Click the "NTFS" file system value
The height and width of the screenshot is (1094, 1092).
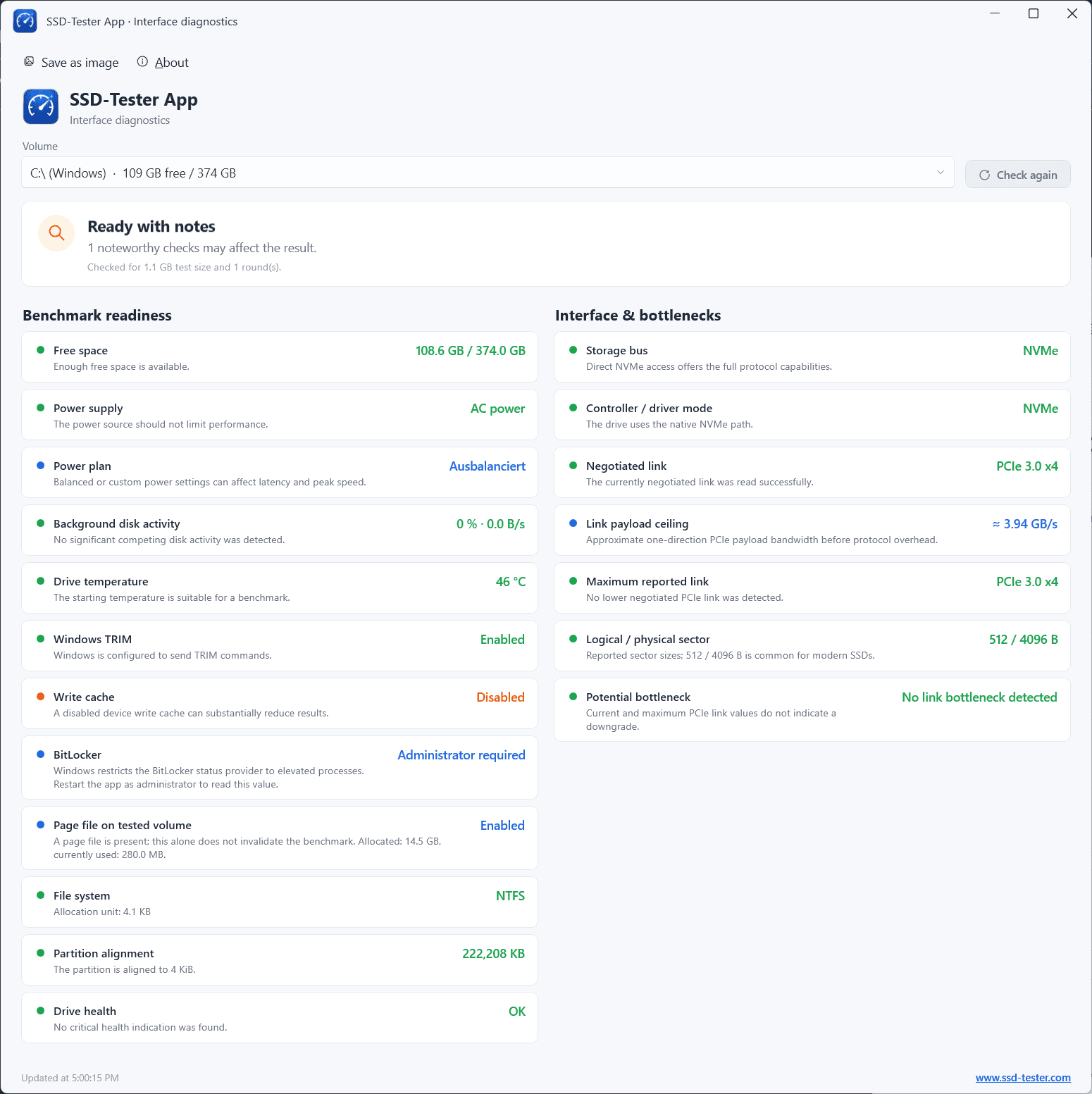point(511,896)
